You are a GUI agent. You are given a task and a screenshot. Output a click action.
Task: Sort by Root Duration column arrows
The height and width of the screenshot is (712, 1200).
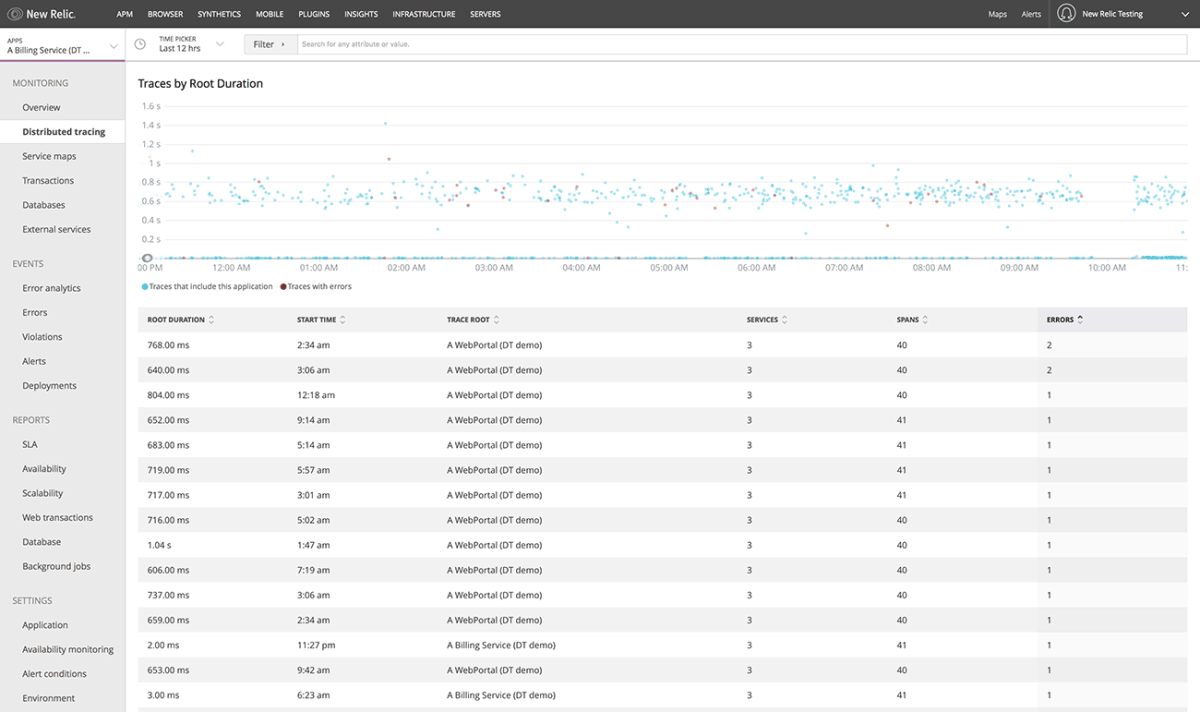tap(211, 320)
